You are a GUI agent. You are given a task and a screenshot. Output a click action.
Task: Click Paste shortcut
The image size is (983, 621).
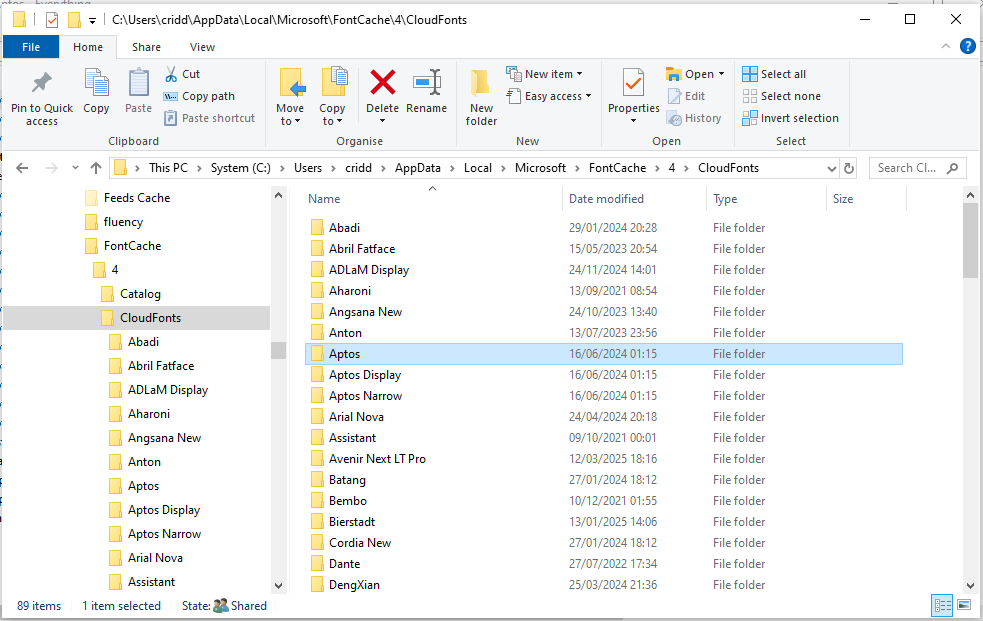209,118
